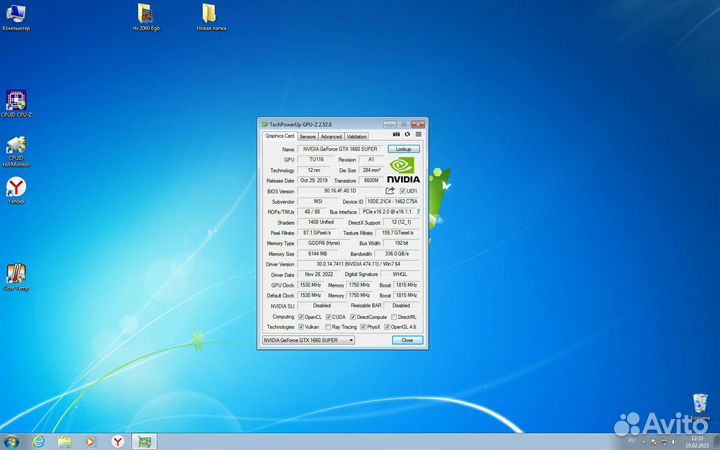The height and width of the screenshot is (450, 720).
Task: Click the RU language indicator in tray
Action: coord(632,441)
